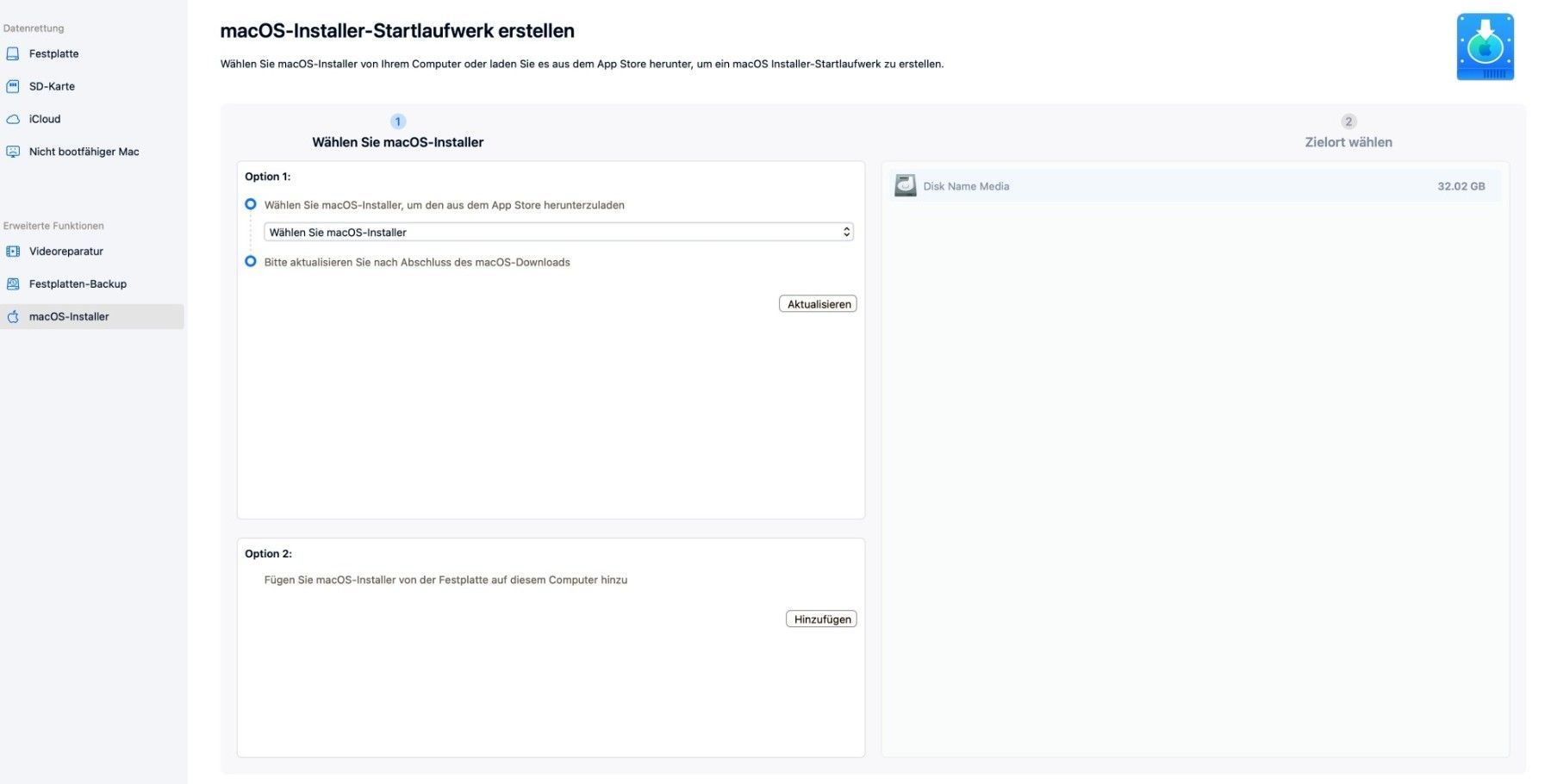Click the disk icon beside Disk Name Media
The image size is (1551, 784).
point(906,185)
